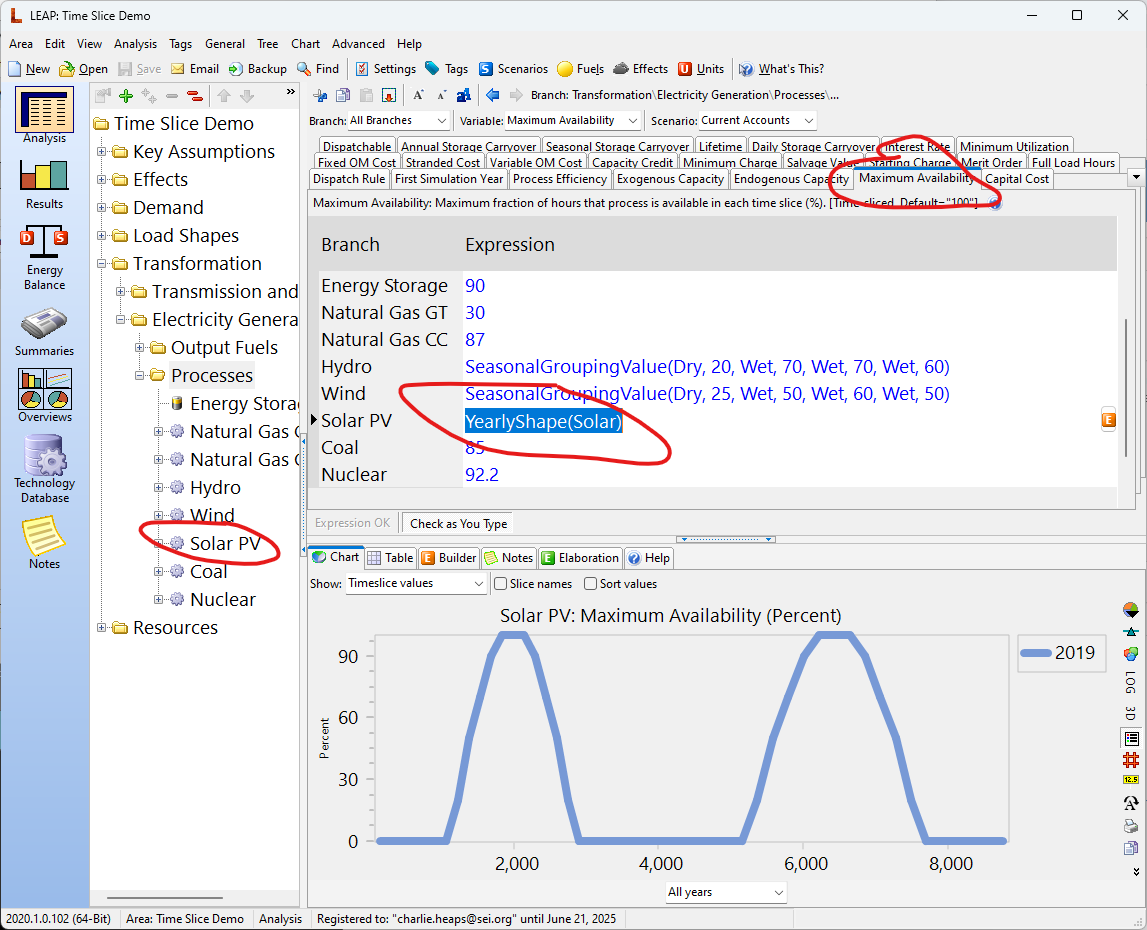The width and height of the screenshot is (1147, 930).
Task: Open the Analysis view
Action: (x=44, y=116)
